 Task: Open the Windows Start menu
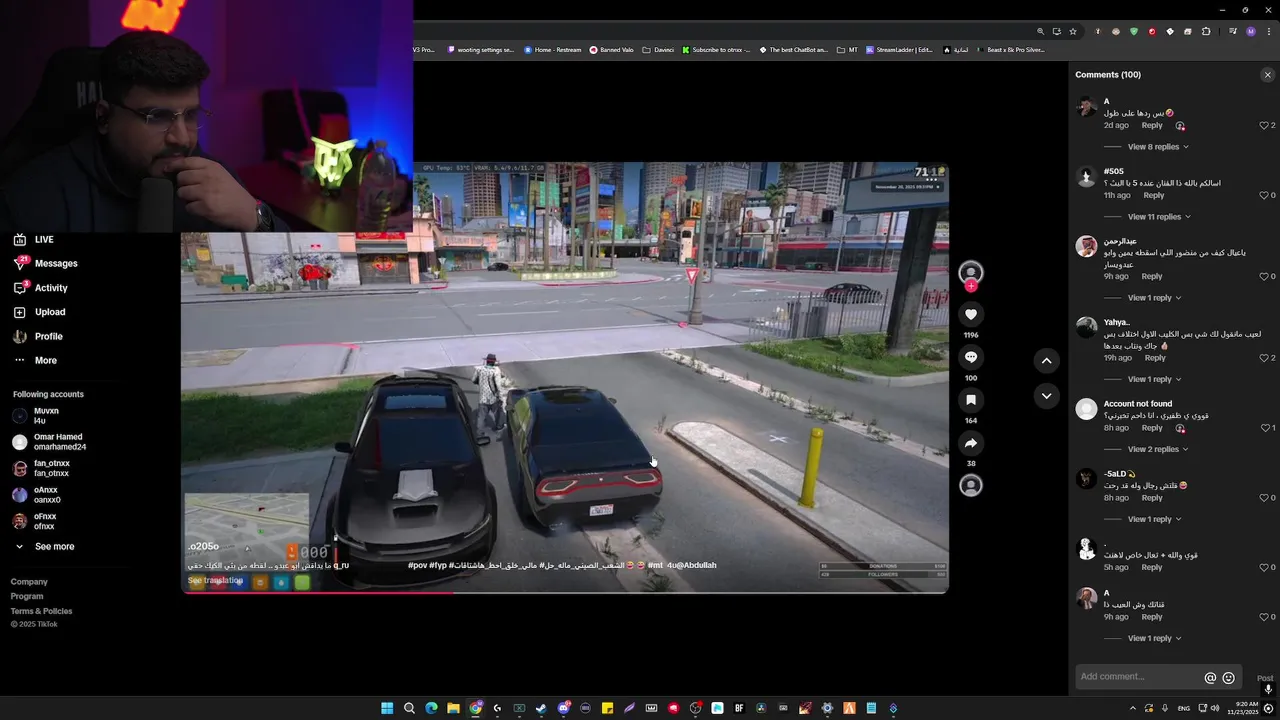[x=387, y=708]
